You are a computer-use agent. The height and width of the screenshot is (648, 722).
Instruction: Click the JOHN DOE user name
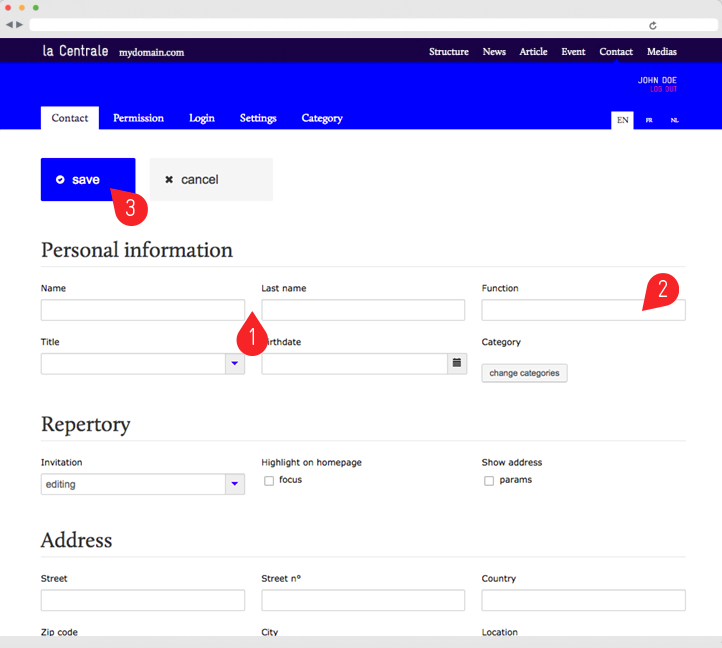tap(657, 80)
